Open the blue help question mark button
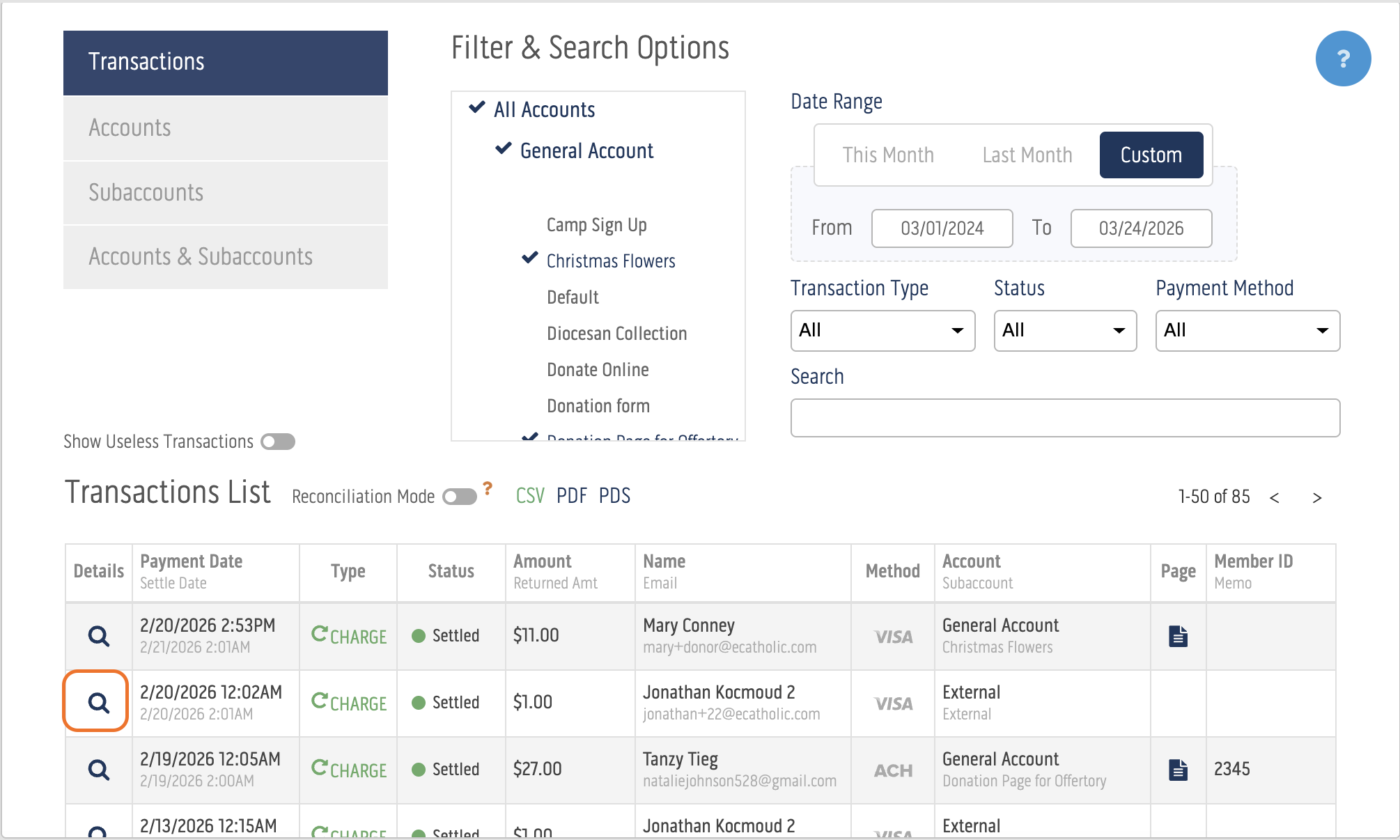This screenshot has width=1400, height=840. click(x=1342, y=59)
